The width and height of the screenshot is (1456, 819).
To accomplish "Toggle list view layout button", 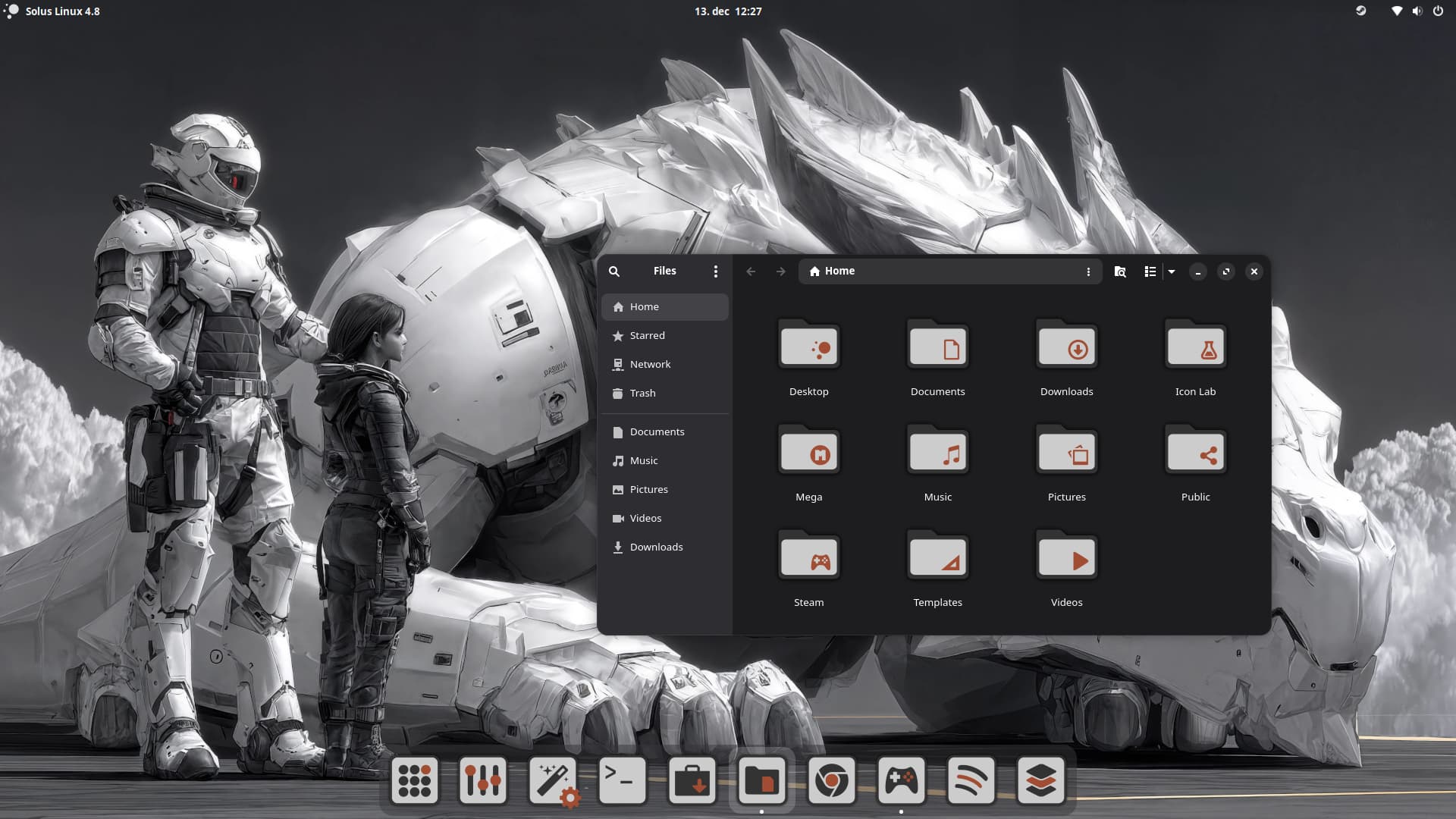I will [1150, 271].
